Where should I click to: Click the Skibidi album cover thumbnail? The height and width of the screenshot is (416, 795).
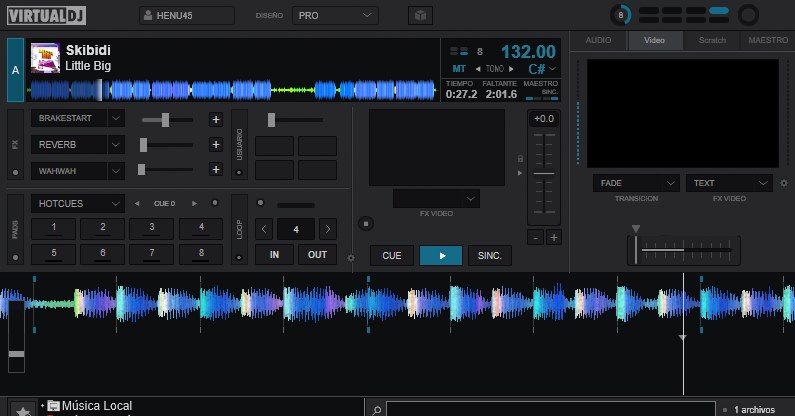pos(45,58)
